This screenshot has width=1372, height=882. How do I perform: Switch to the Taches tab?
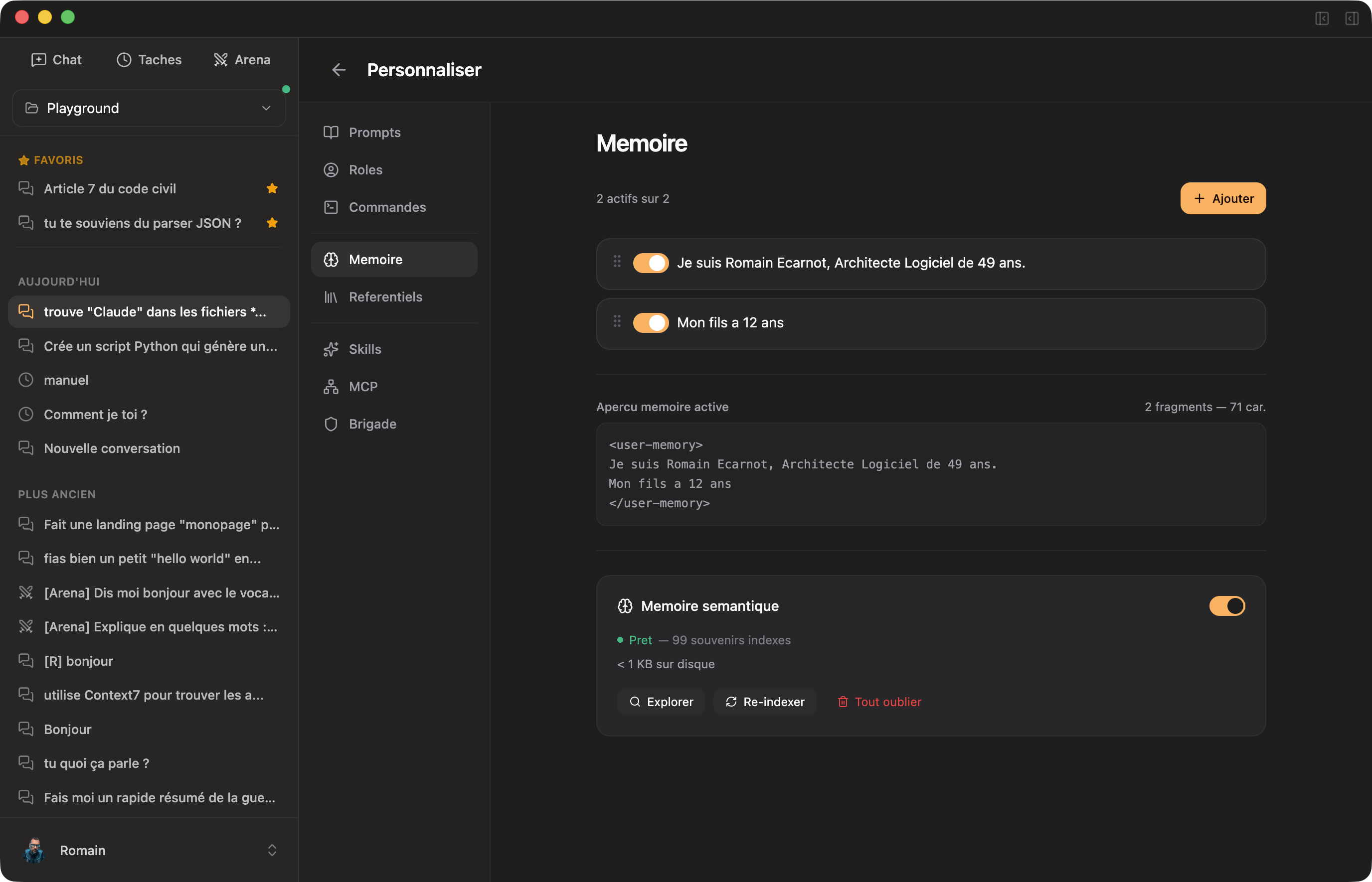tap(149, 60)
